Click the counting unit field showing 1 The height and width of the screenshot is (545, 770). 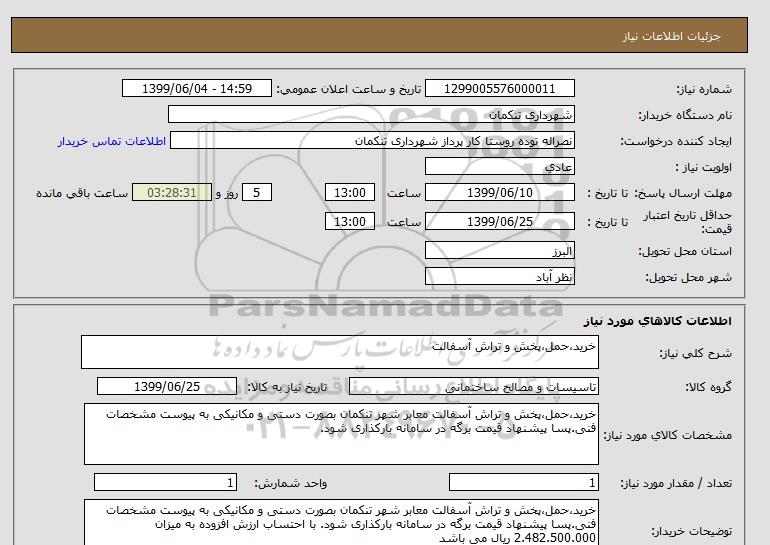tap(165, 482)
